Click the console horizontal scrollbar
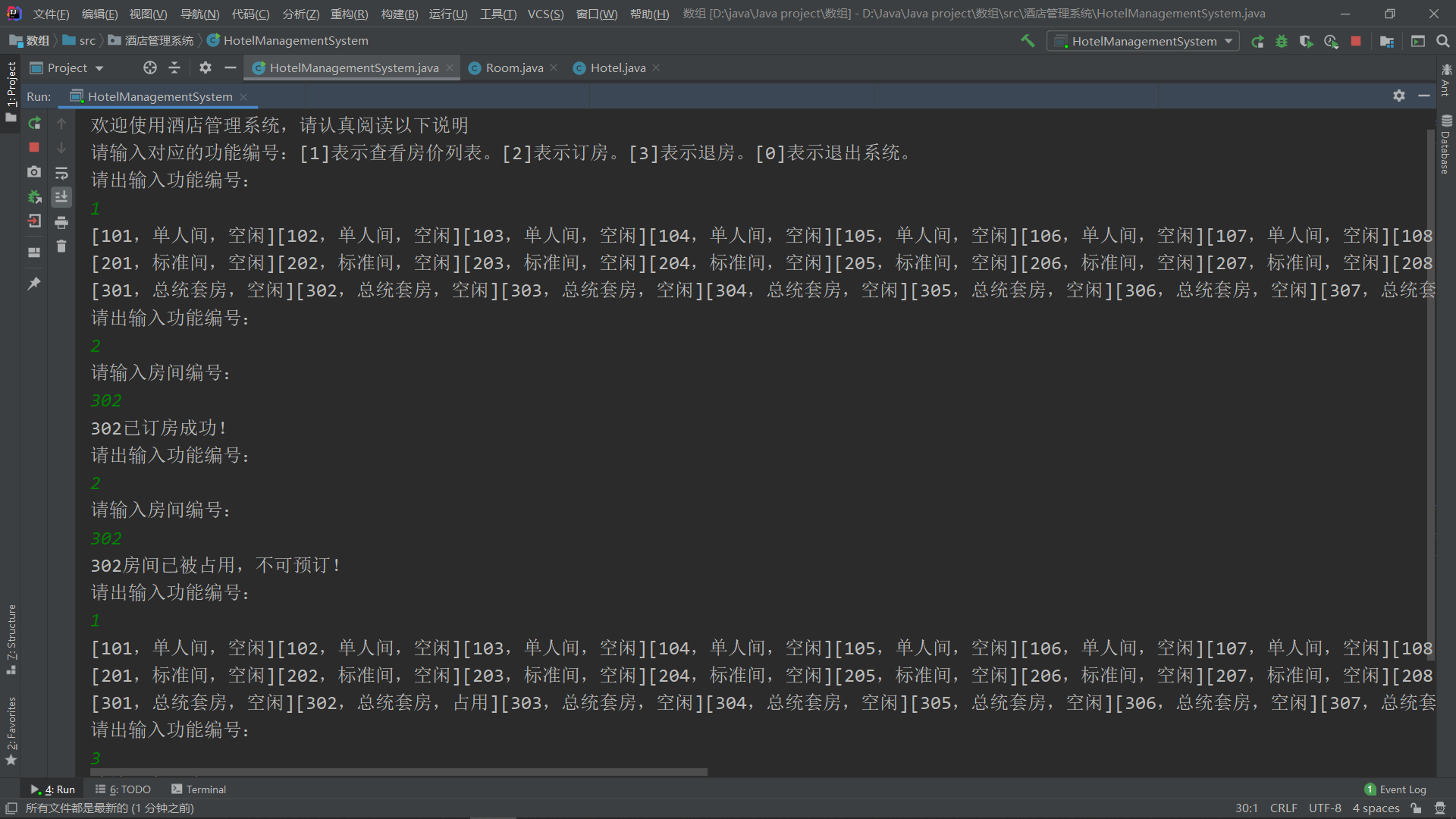Viewport: 1456px width, 819px height. click(x=399, y=772)
